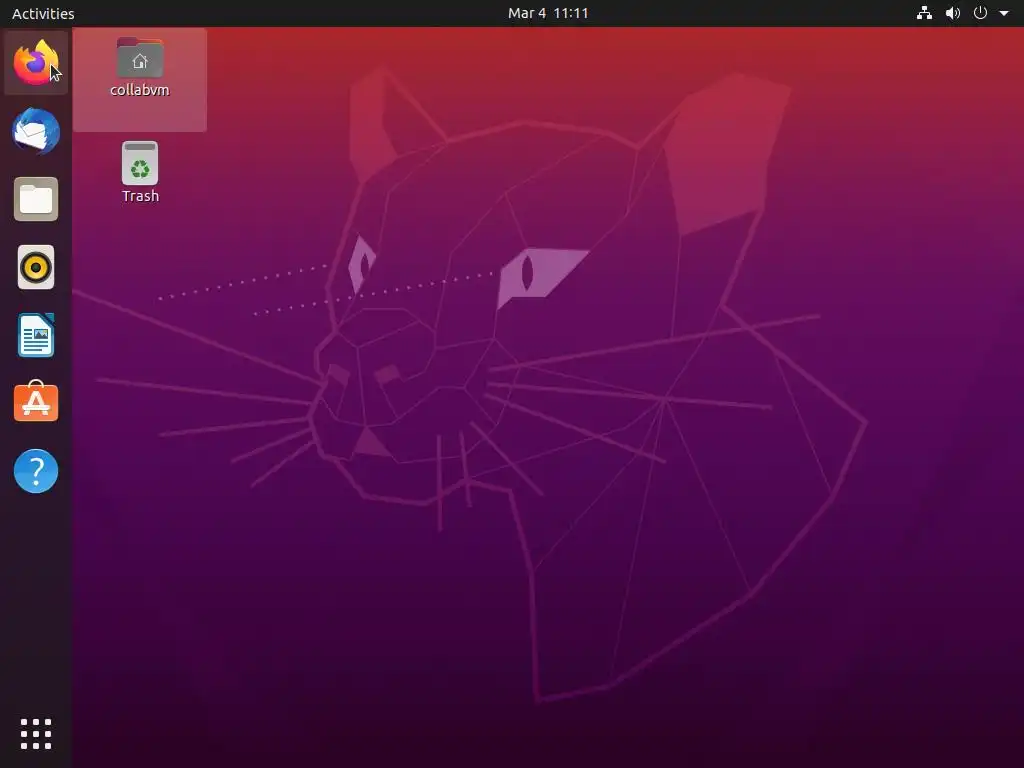
Task: Show Applications grid
Action: pyautogui.click(x=36, y=734)
